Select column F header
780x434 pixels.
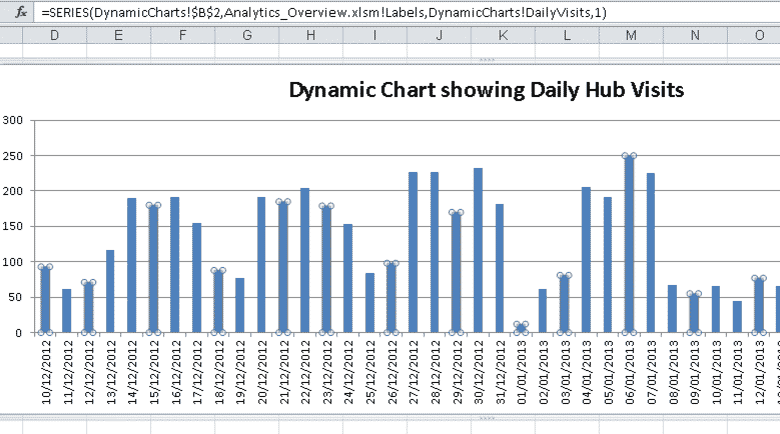[x=182, y=35]
